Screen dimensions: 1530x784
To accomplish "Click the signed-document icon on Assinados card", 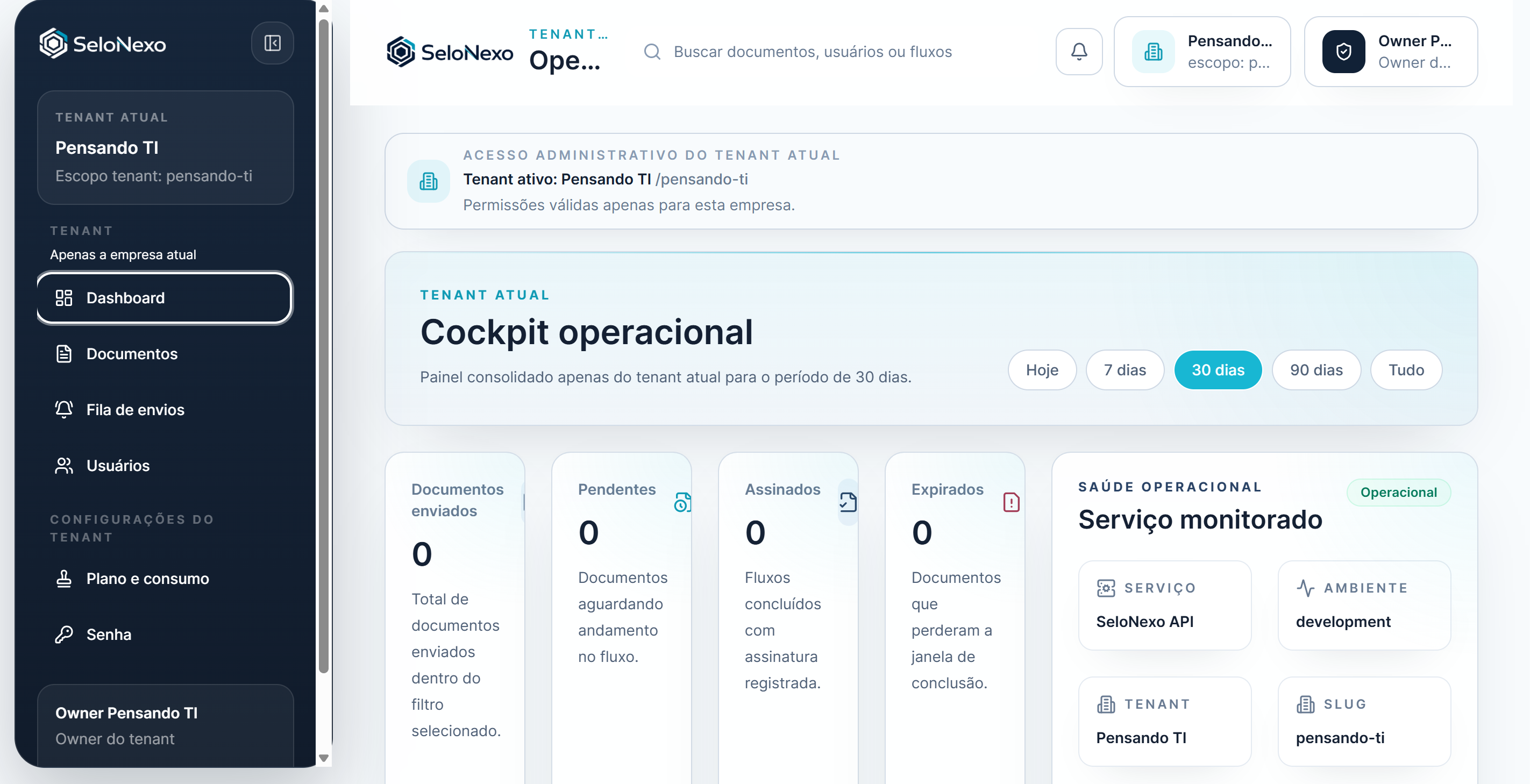I will [848, 502].
